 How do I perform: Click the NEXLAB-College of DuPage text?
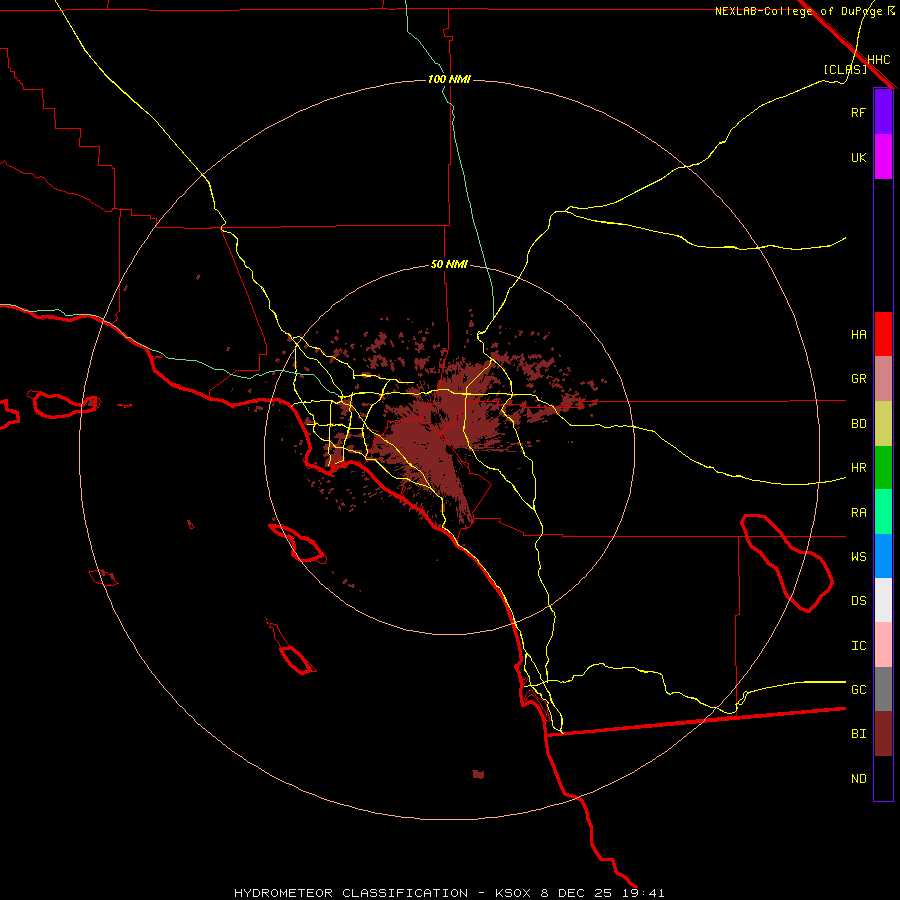click(798, 11)
